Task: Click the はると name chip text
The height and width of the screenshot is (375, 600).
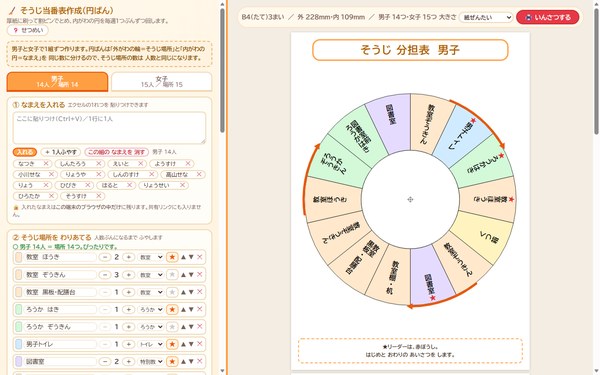Action: (x=110, y=185)
